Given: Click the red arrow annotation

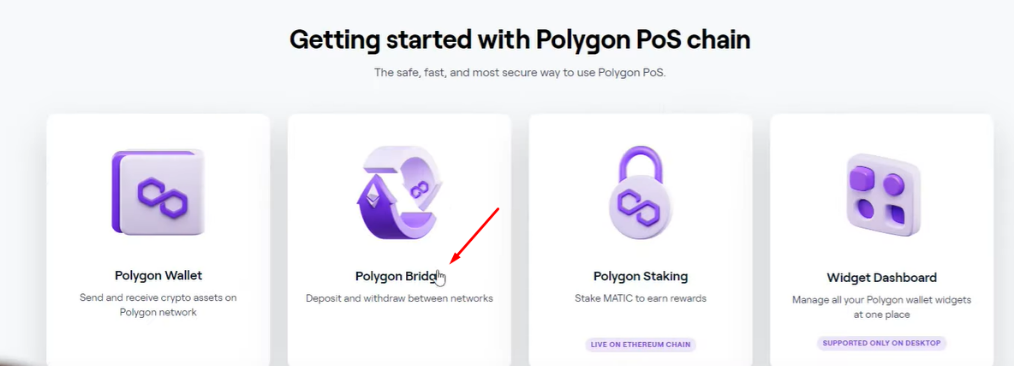Looking at the screenshot, I should [474, 235].
